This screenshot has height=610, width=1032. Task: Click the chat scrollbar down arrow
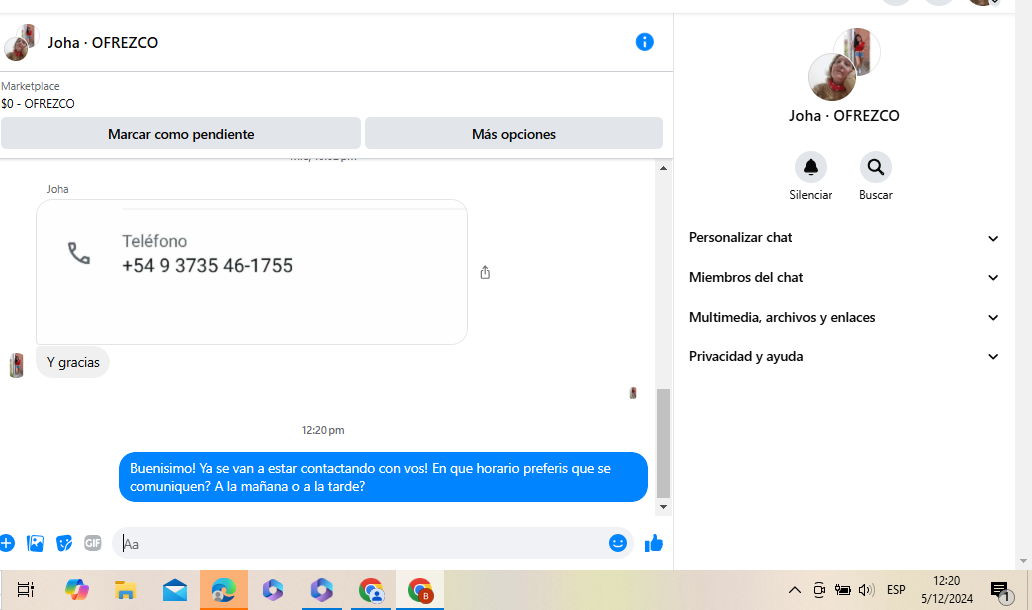tap(663, 507)
